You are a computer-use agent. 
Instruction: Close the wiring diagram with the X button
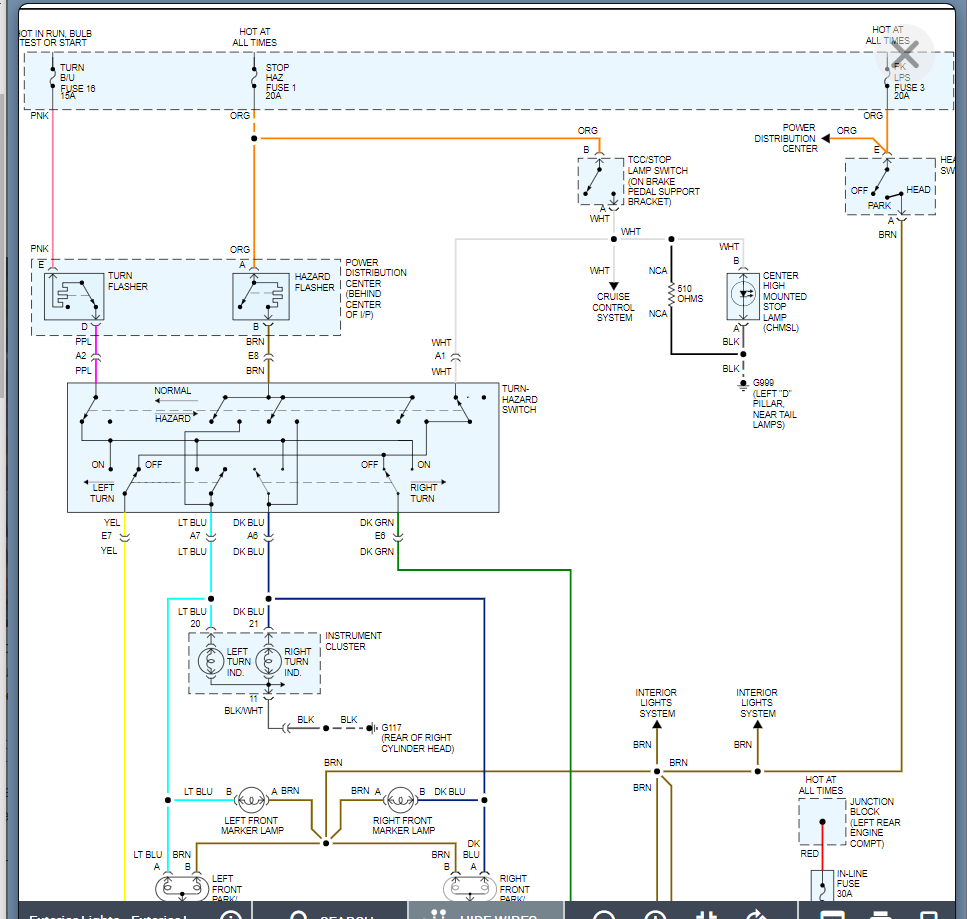tap(905, 53)
